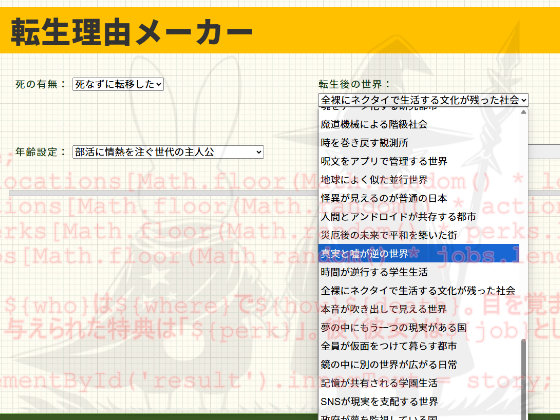Collapse the 転生後の世界 dropdown
The image size is (560, 420).
423,100
